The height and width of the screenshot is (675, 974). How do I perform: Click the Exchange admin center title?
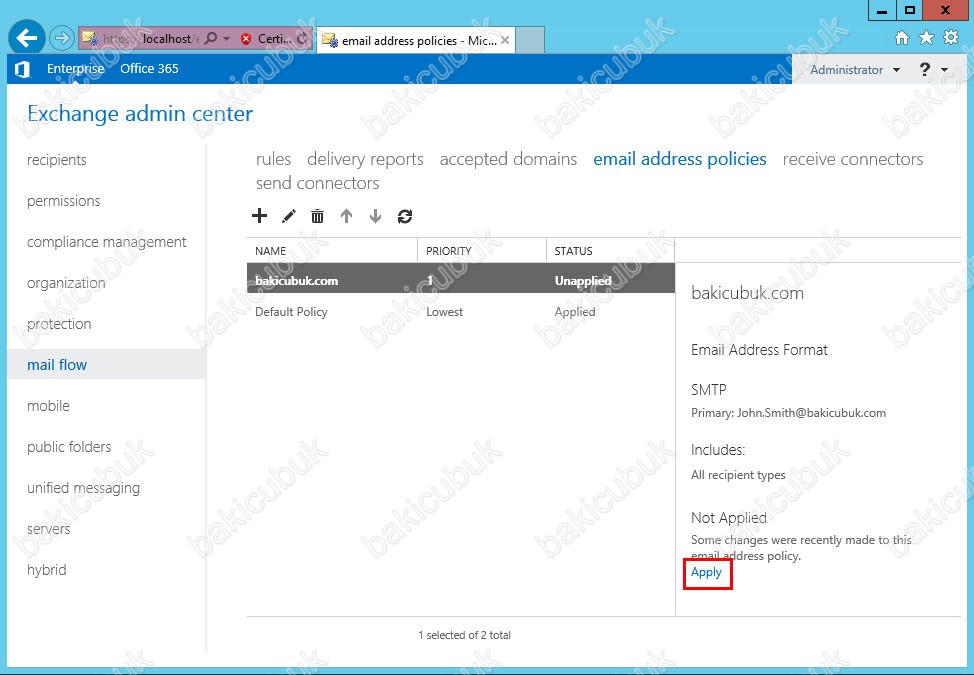pos(140,114)
